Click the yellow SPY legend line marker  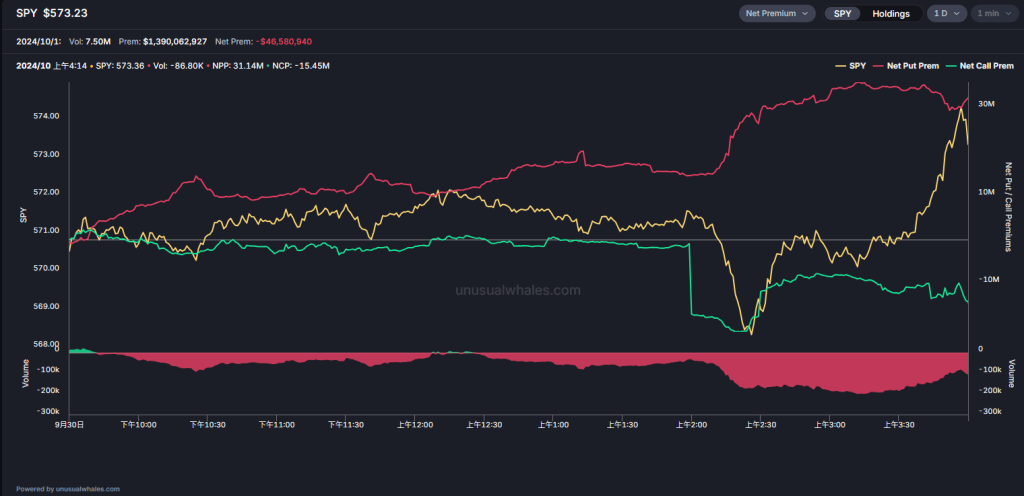coord(841,66)
